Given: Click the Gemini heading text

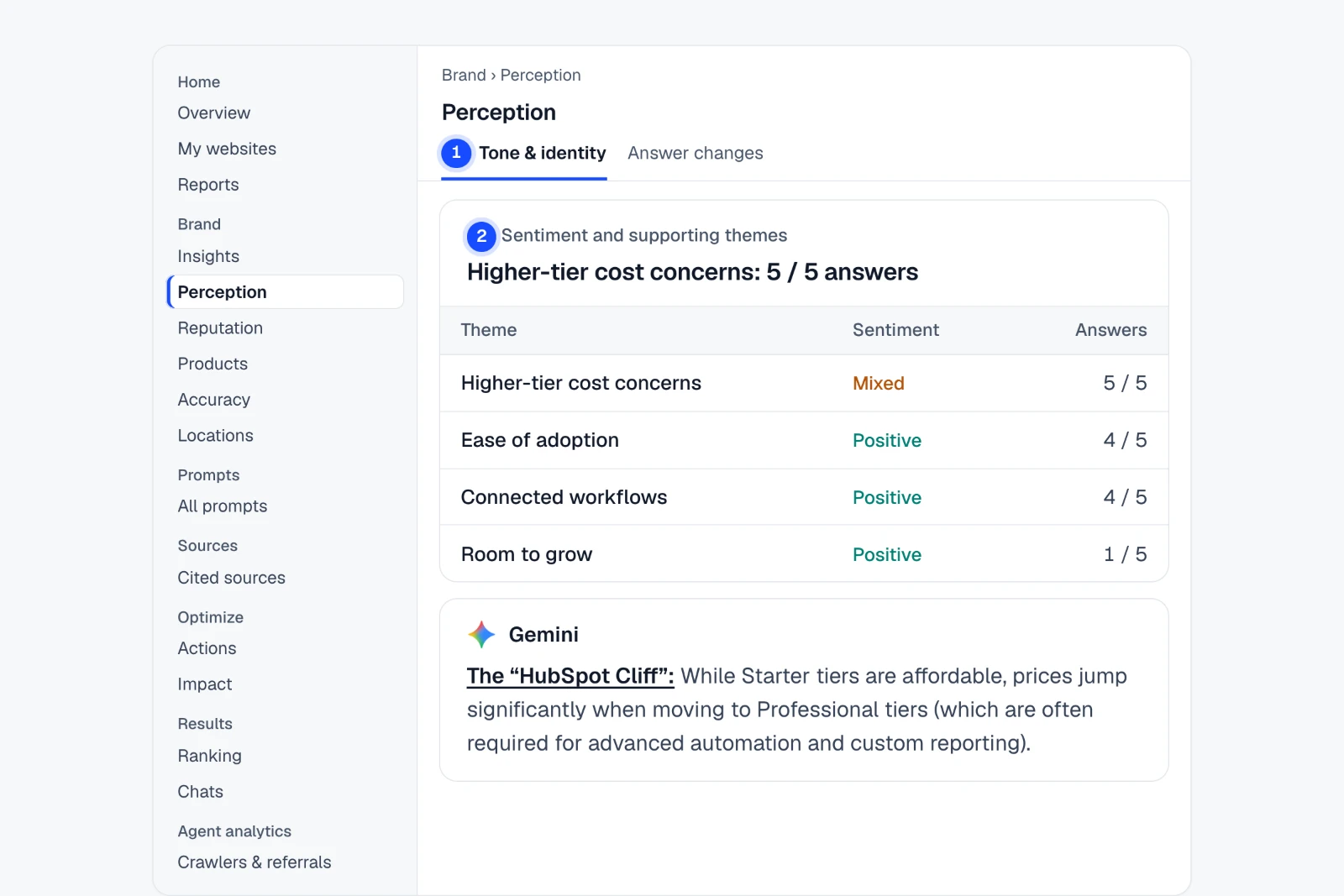Looking at the screenshot, I should point(543,635).
